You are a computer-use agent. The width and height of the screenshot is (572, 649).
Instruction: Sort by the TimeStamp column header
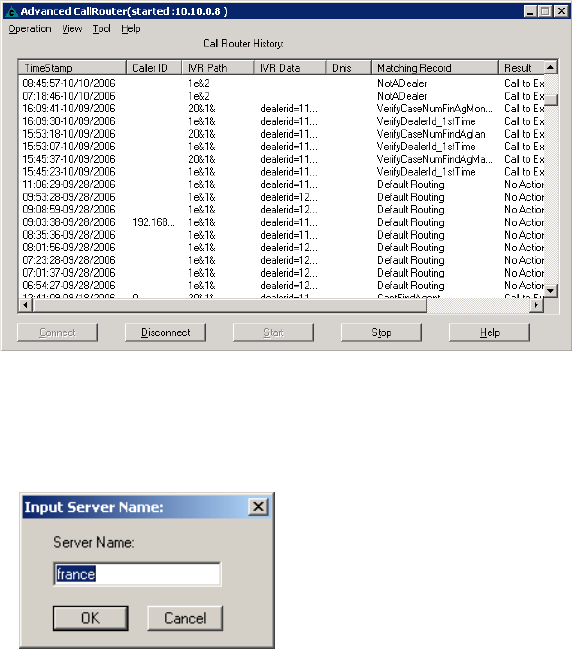coord(72,67)
